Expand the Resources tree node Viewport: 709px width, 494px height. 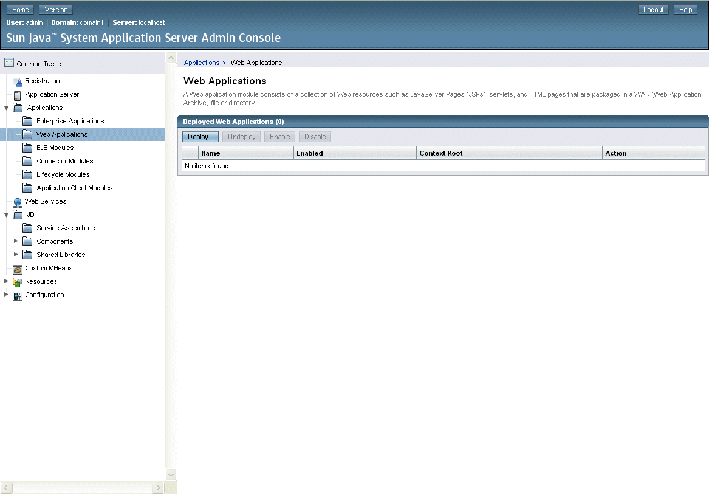click(x=6, y=281)
